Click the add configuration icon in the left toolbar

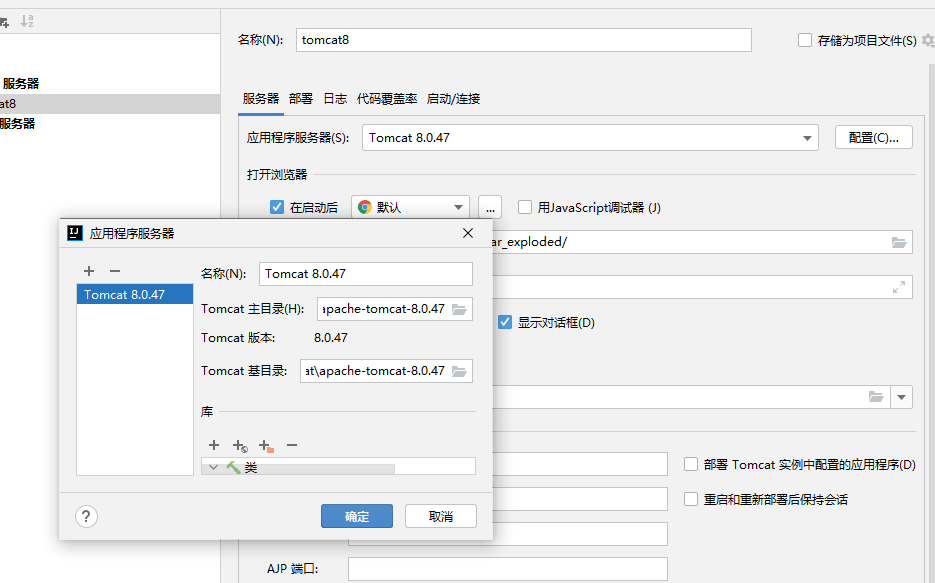[4, 22]
